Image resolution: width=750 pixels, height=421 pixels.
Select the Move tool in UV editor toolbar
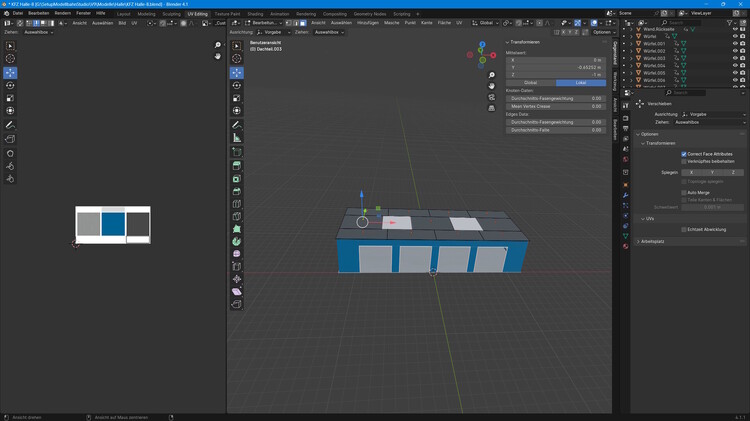click(11, 72)
